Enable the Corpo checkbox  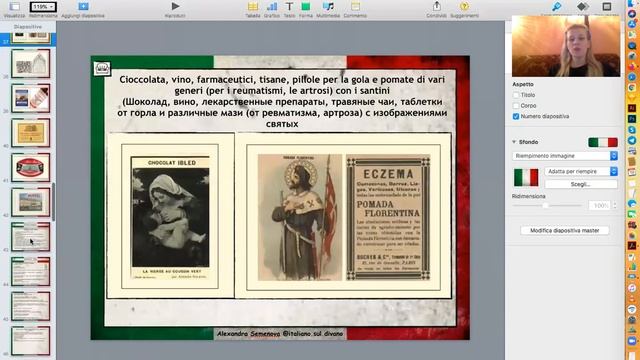point(516,106)
